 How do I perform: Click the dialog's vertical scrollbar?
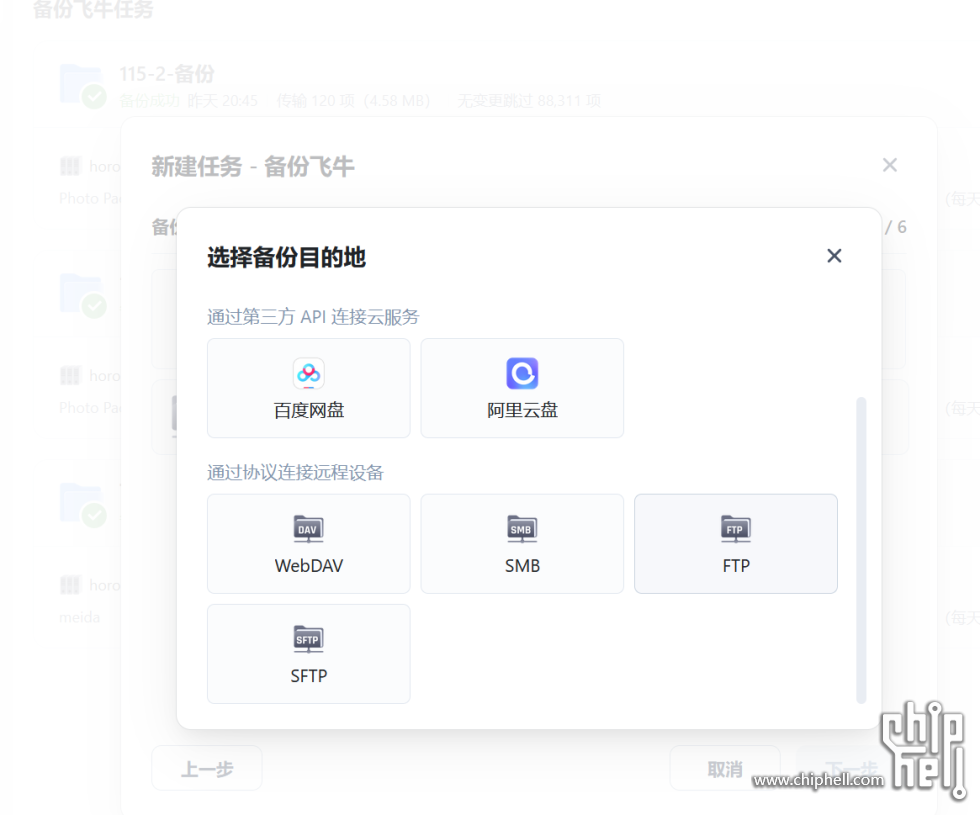[861, 550]
